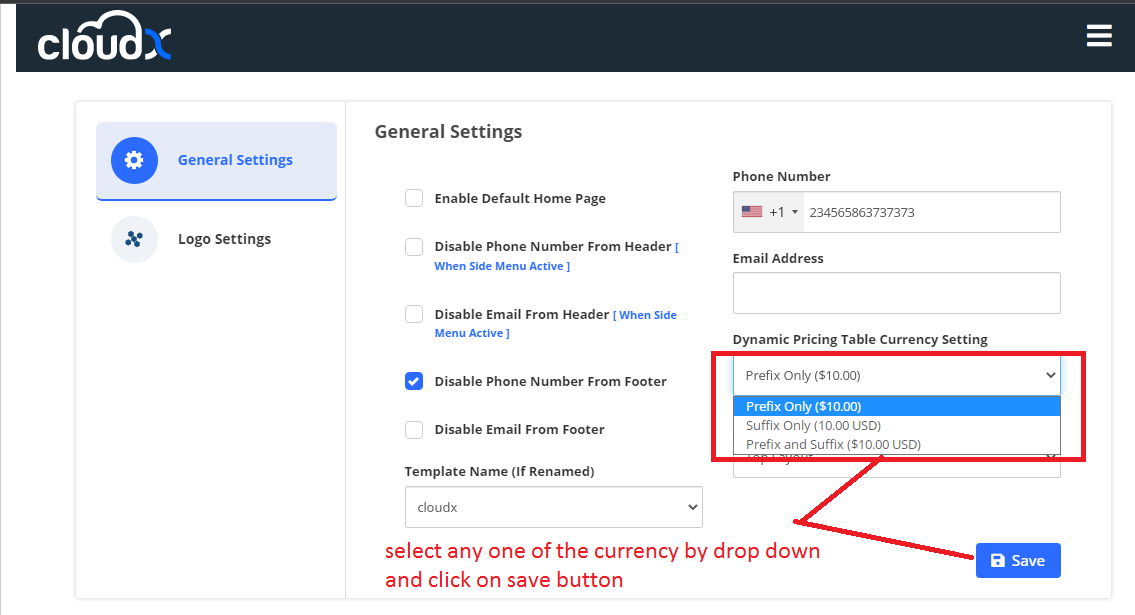Enable Default Home Page checkbox
Image resolution: width=1135 pixels, height=615 pixels.
(414, 198)
